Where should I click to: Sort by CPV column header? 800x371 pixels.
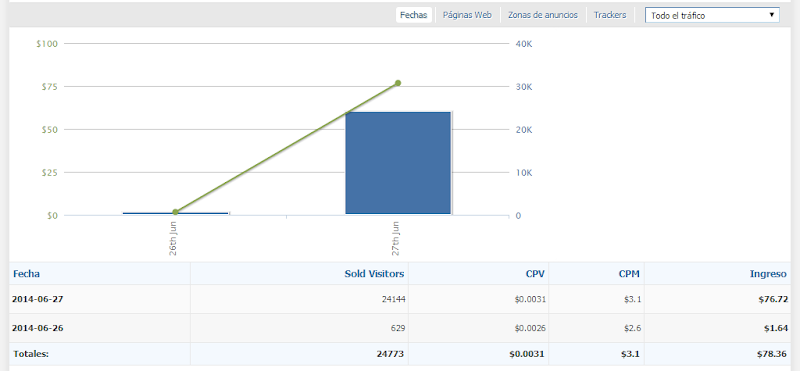click(x=535, y=274)
